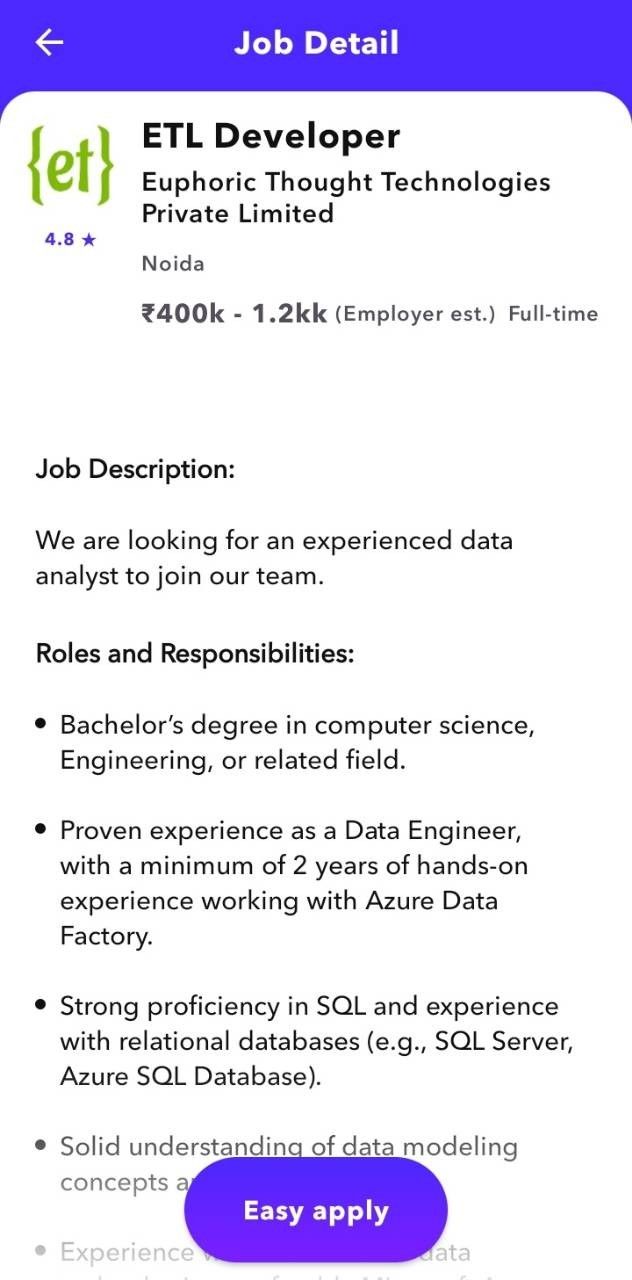View the company name Euphoric Thought Technologies
Screen dimensions: 632x1280
(347, 197)
